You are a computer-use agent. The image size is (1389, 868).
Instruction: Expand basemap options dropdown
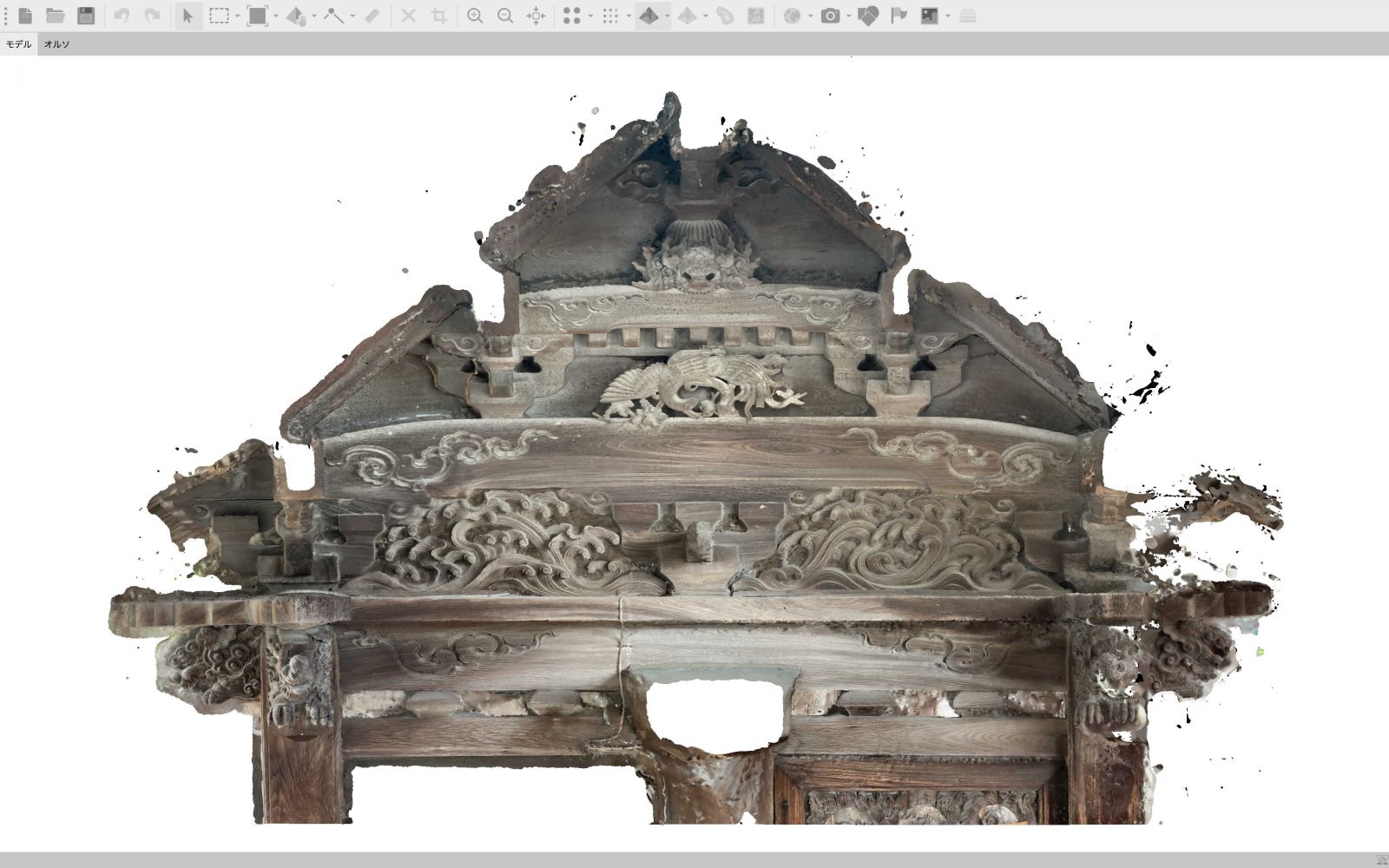810,16
